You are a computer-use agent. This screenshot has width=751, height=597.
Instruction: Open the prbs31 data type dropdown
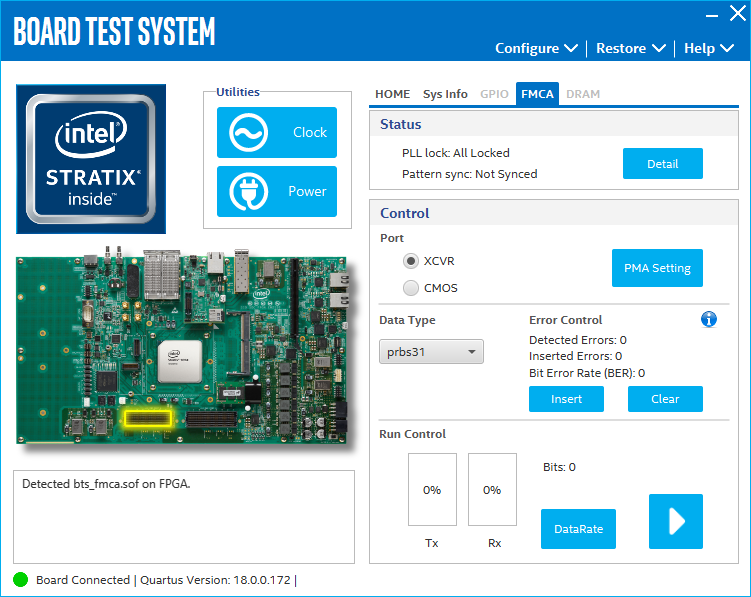point(431,352)
